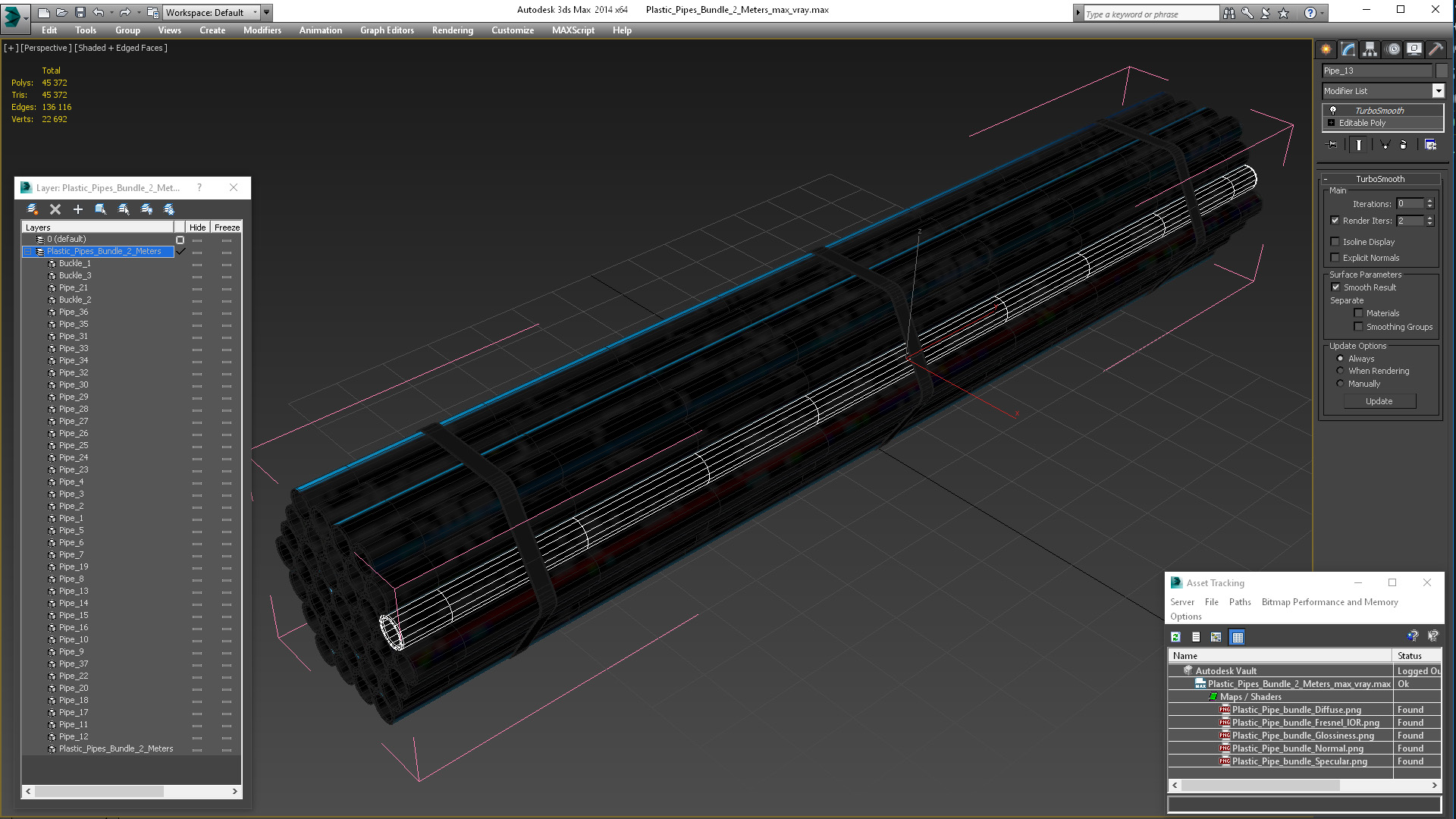
Task: Select the Always update option
Action: [x=1340, y=359]
